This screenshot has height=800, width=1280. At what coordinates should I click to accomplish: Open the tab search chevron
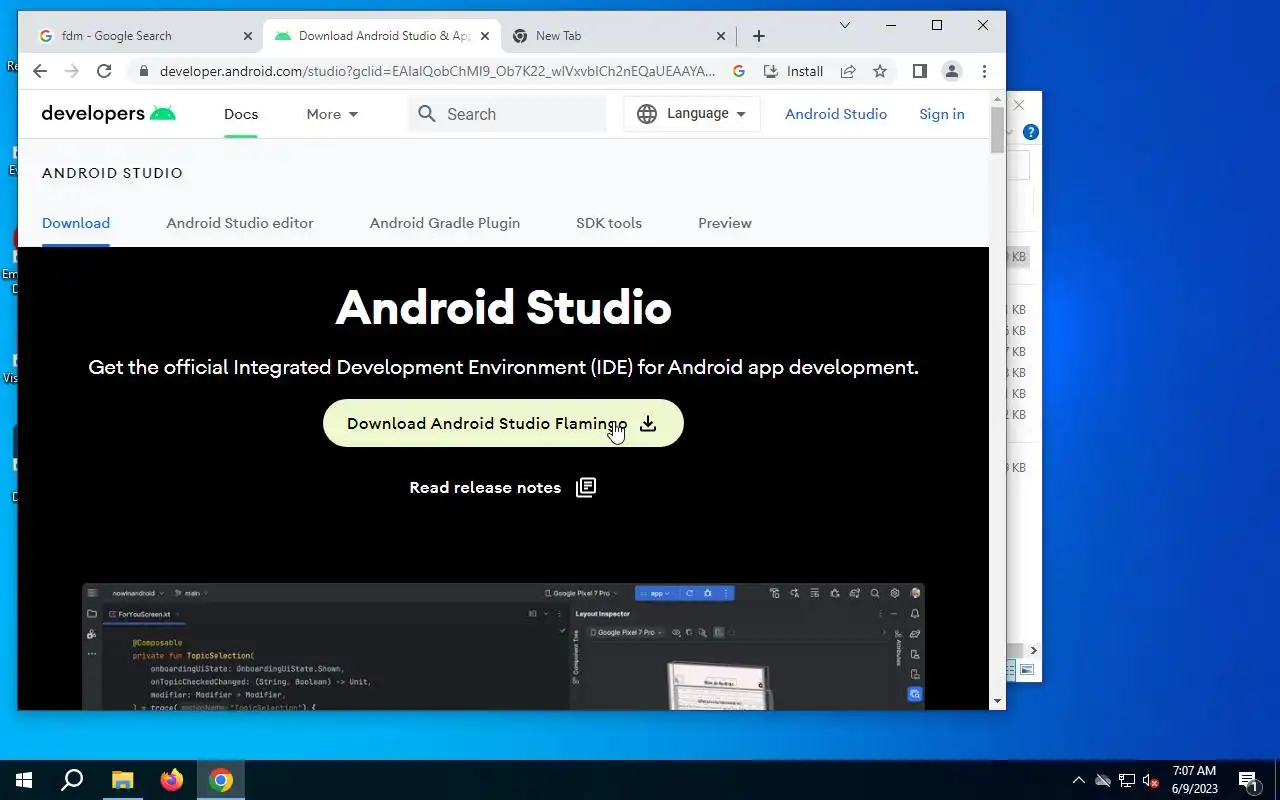point(845,25)
